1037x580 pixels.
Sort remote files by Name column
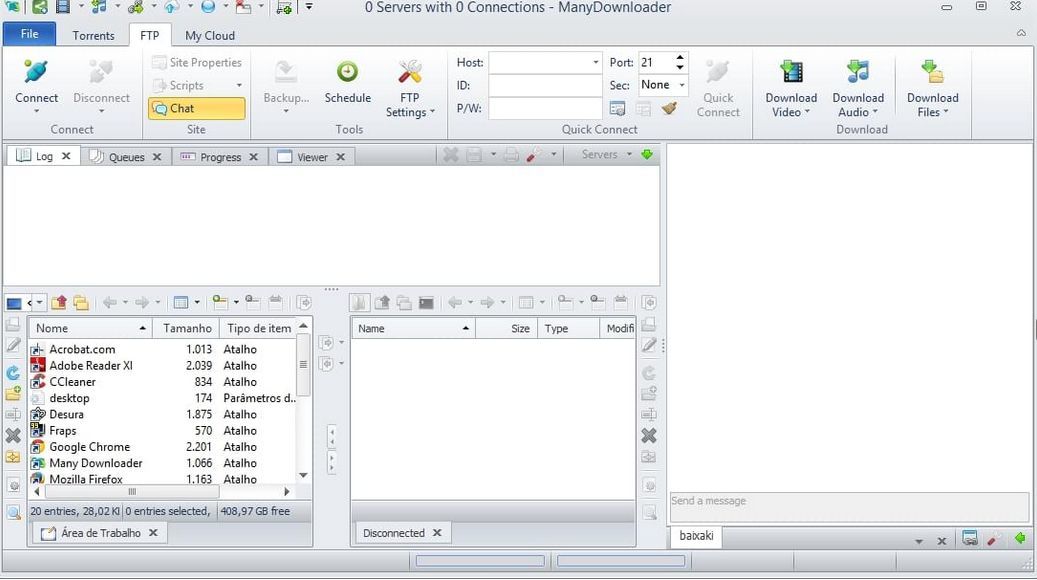[x=413, y=328]
